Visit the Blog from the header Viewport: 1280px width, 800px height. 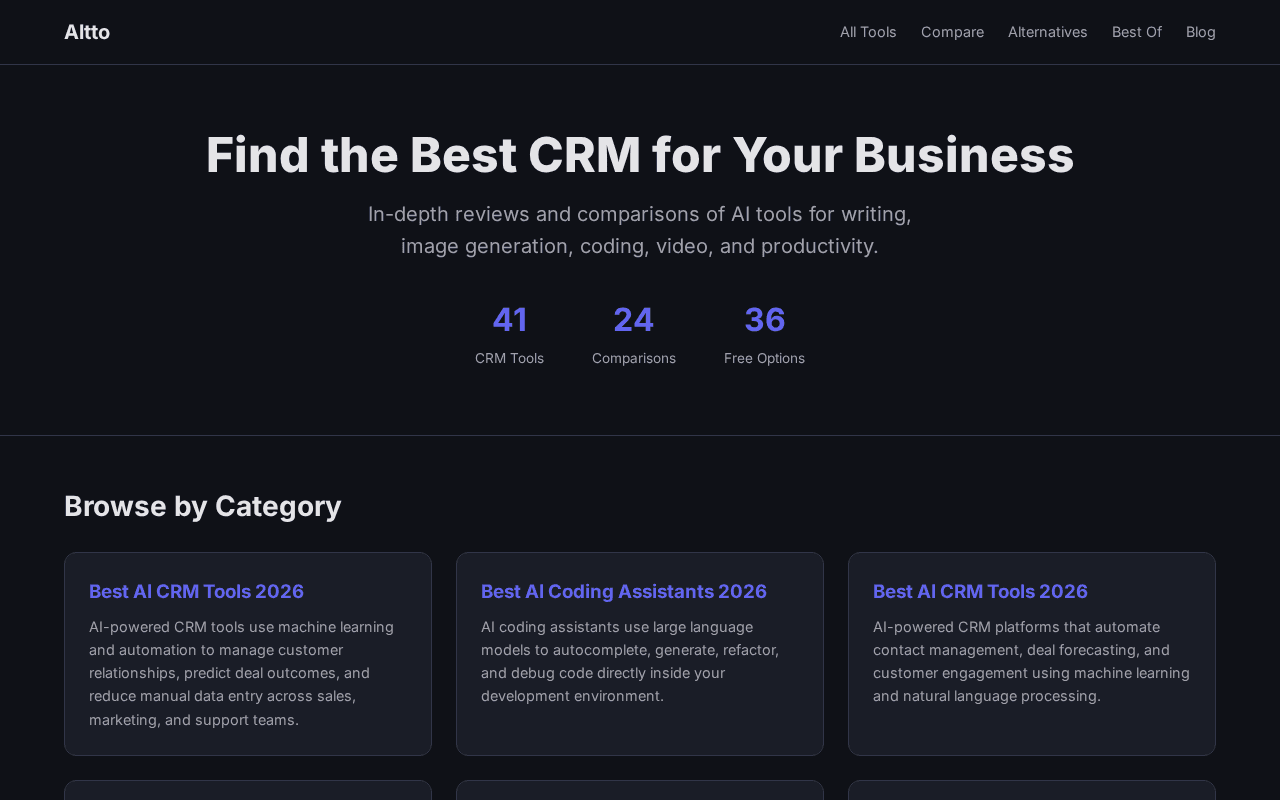1201,32
